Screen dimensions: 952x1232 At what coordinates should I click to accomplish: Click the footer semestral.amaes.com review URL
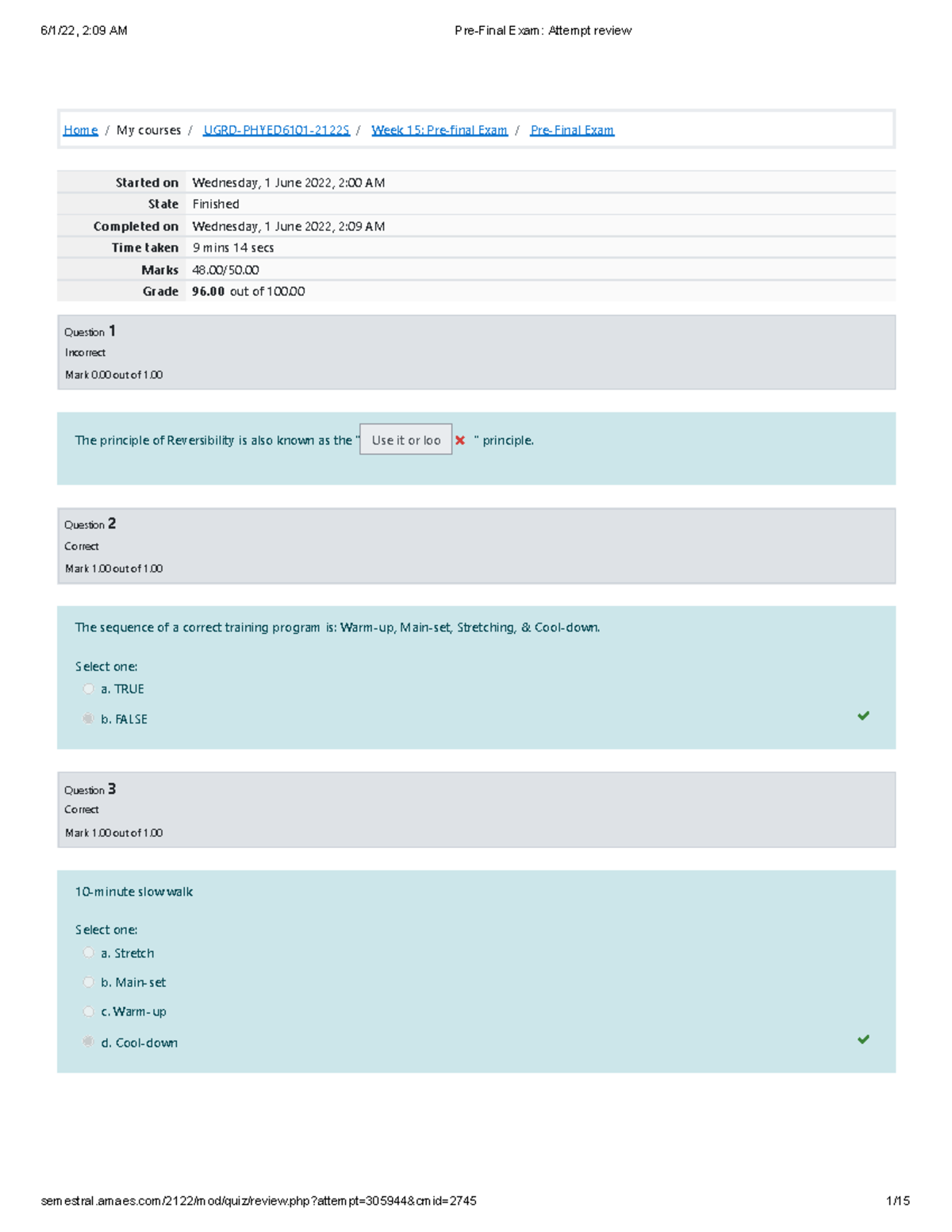click(x=258, y=1201)
